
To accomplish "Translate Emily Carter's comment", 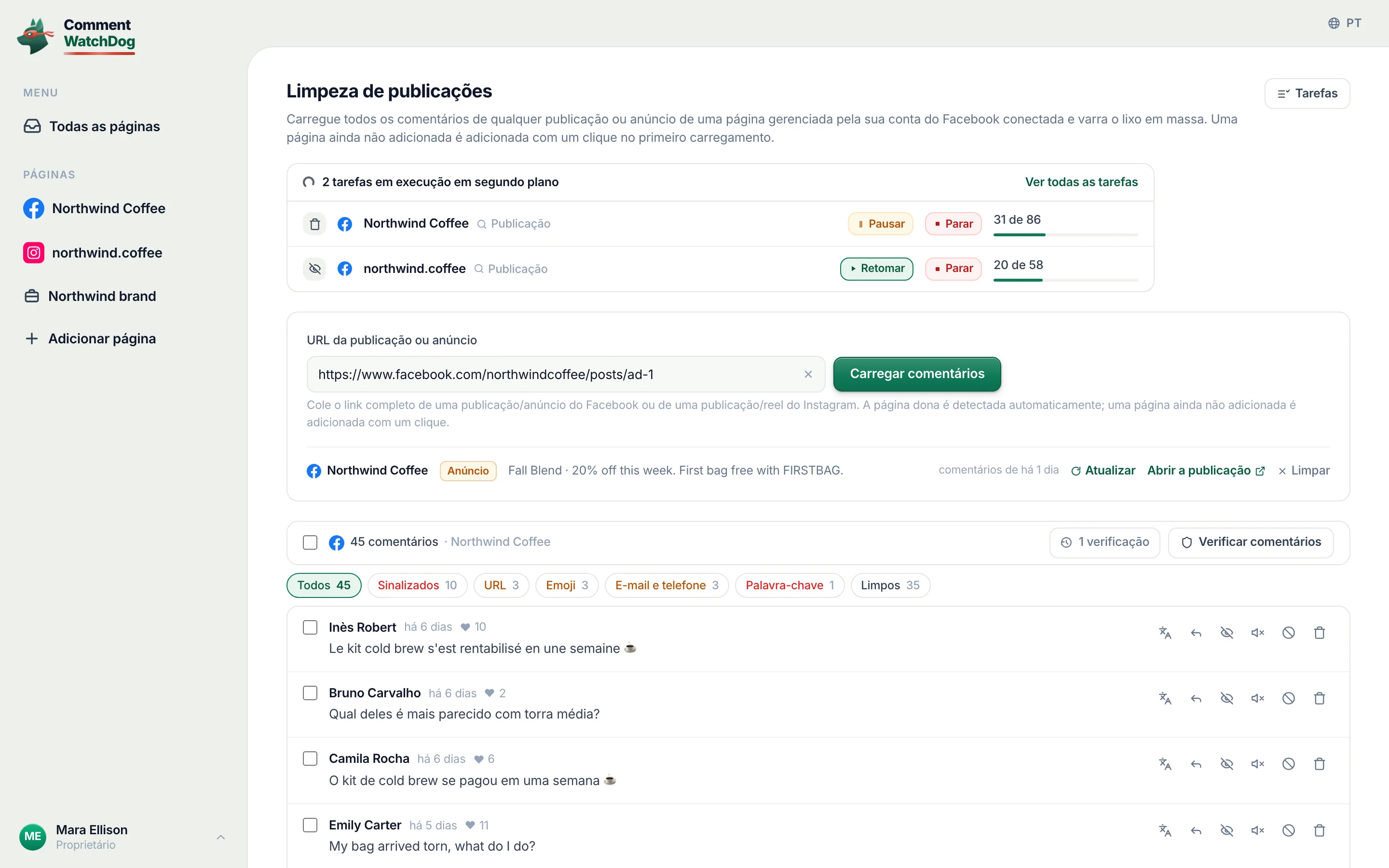I will pyautogui.click(x=1165, y=830).
